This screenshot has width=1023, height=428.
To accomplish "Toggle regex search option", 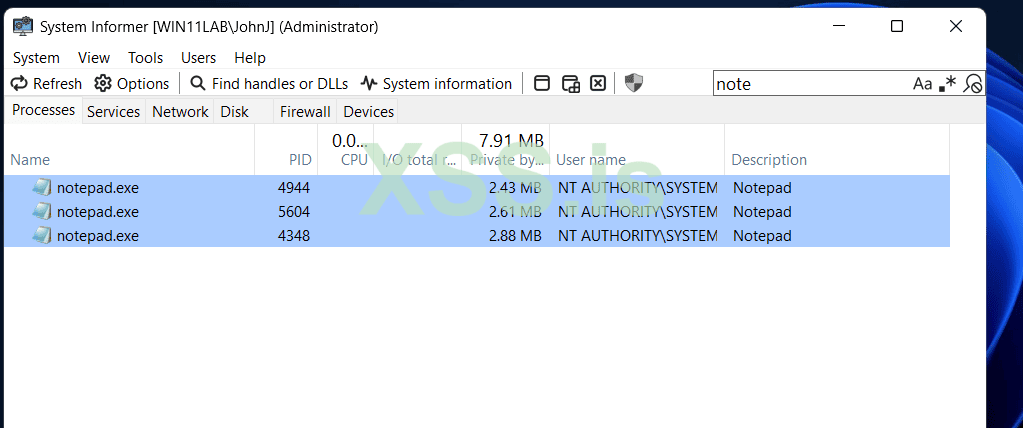I will coord(947,84).
